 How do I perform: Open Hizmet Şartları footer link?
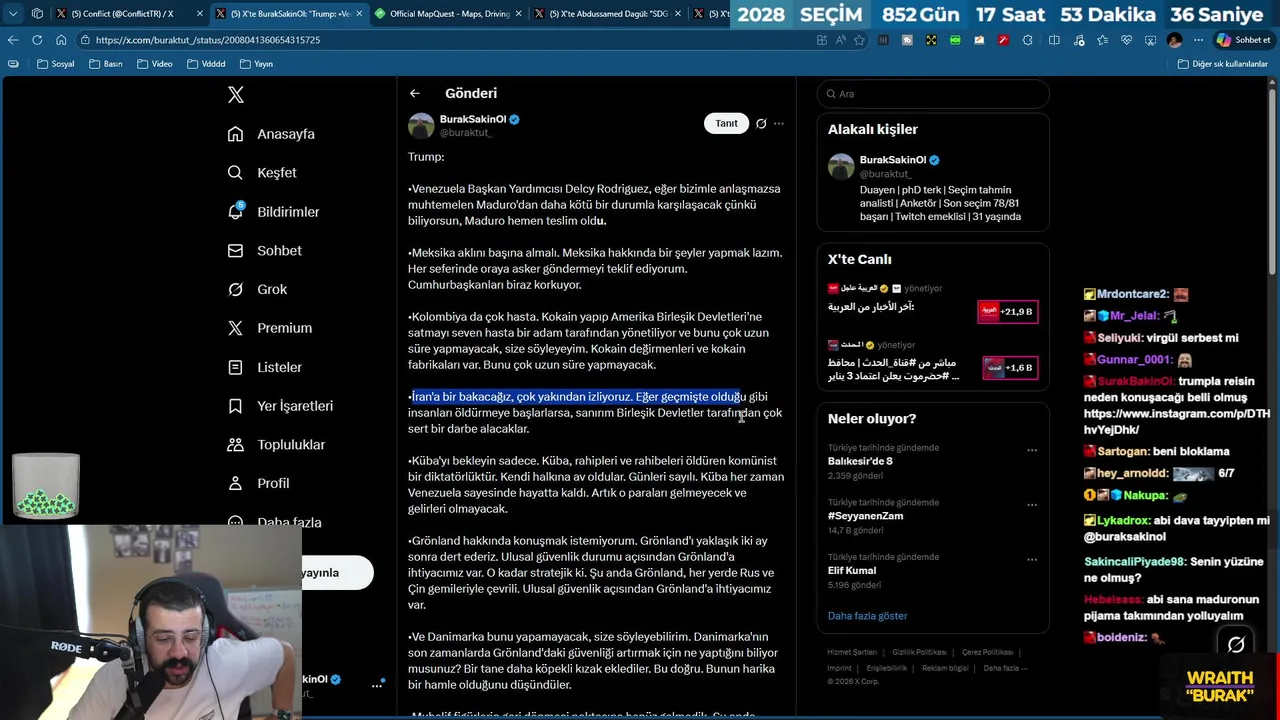tap(852, 652)
